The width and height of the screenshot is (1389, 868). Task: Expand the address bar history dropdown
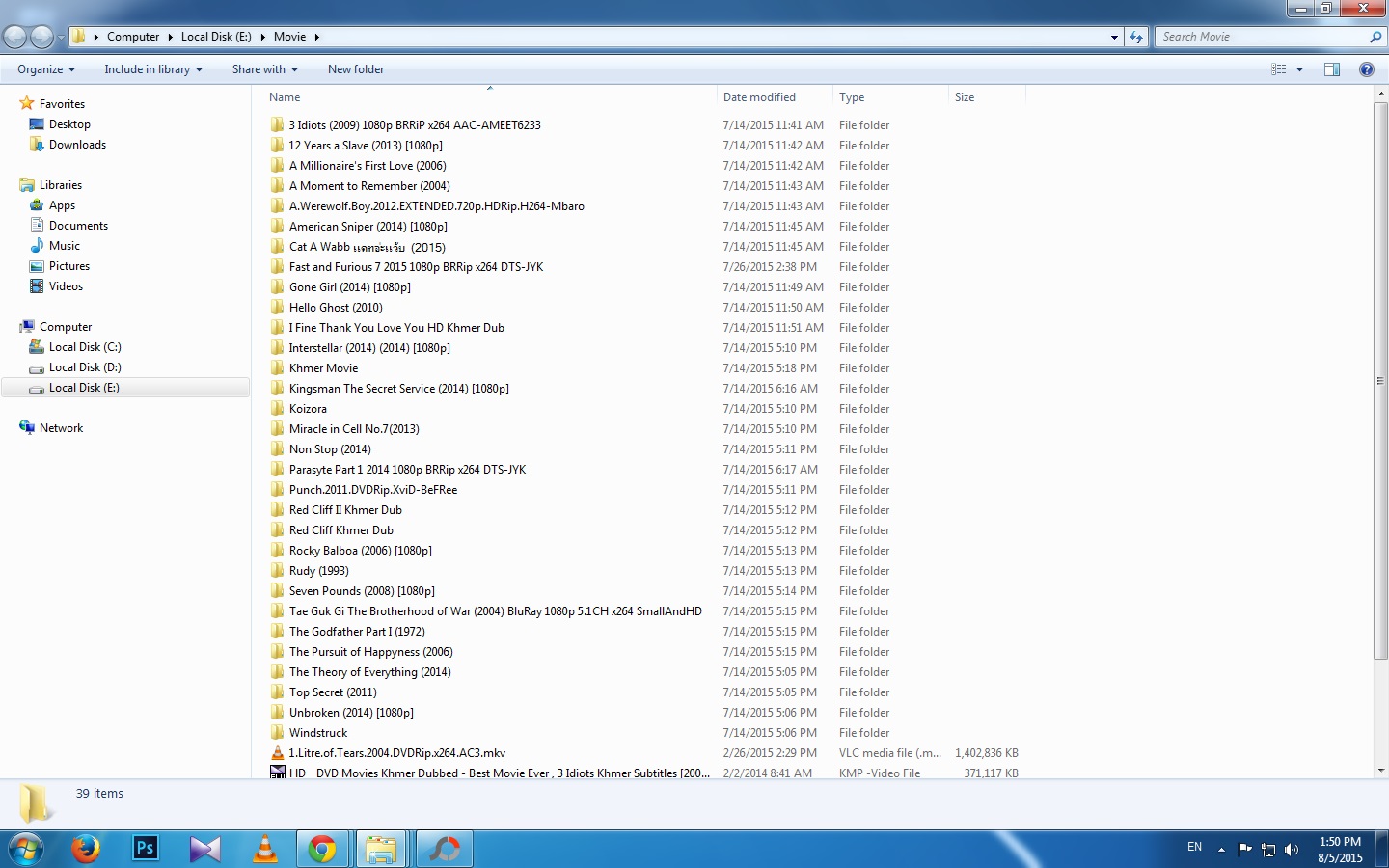[1114, 37]
